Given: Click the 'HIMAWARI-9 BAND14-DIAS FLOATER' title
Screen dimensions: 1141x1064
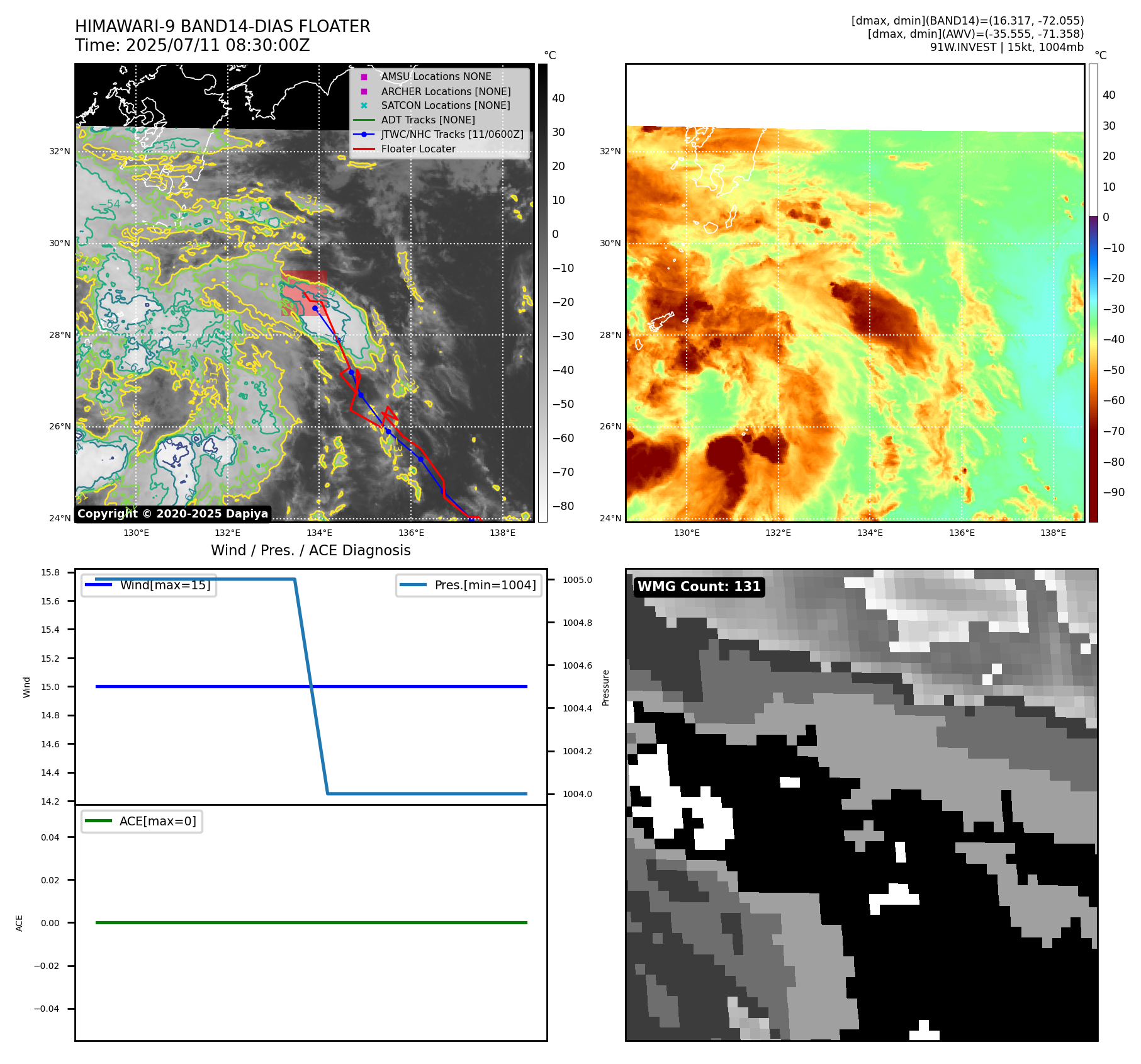Looking at the screenshot, I should pos(223,26).
